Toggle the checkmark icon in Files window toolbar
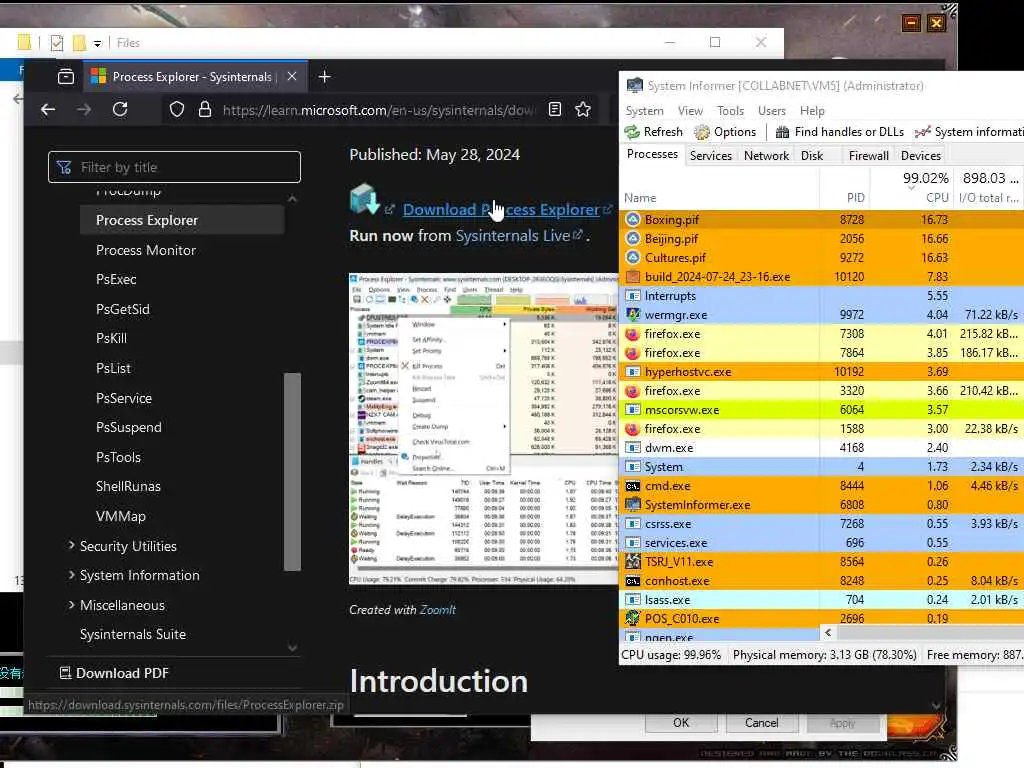Screen dimensions: 1024x768 click(57, 43)
